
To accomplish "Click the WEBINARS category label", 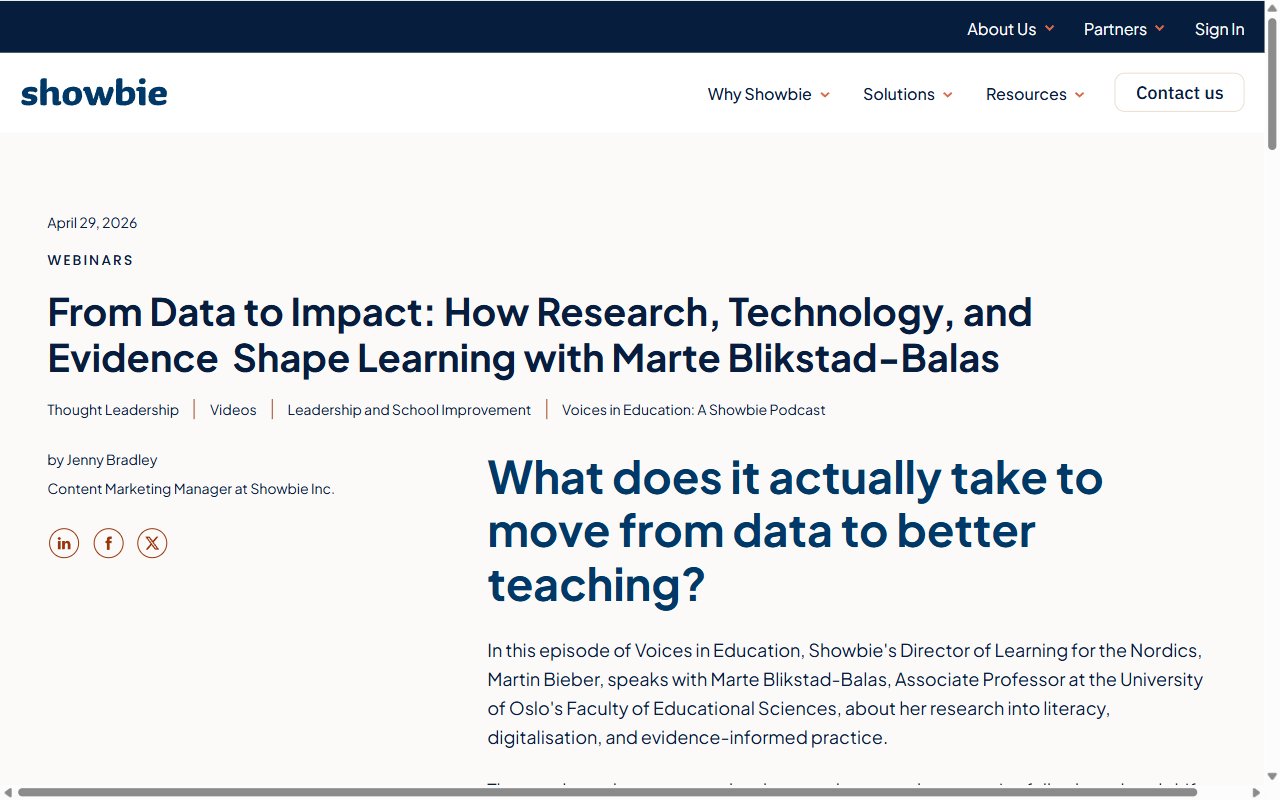I will (x=90, y=260).
